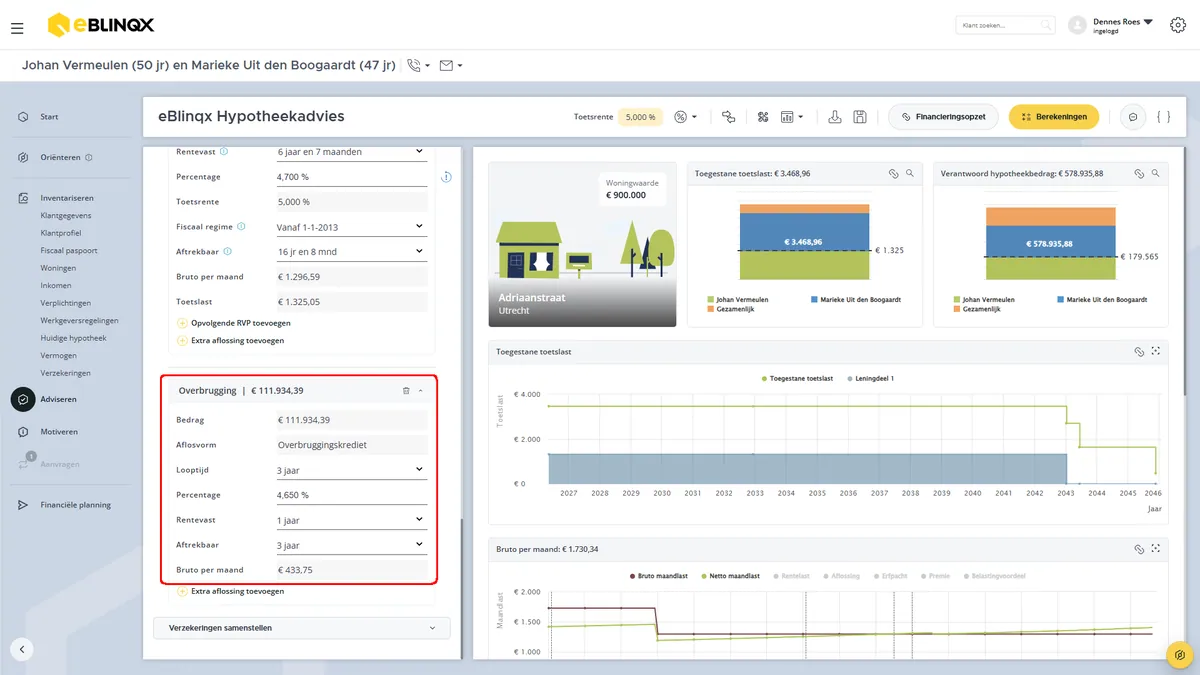Image resolution: width=1200 pixels, height=675 pixels.
Task: Click the curly braces icon in the advice toolbar
Action: click(x=1163, y=117)
